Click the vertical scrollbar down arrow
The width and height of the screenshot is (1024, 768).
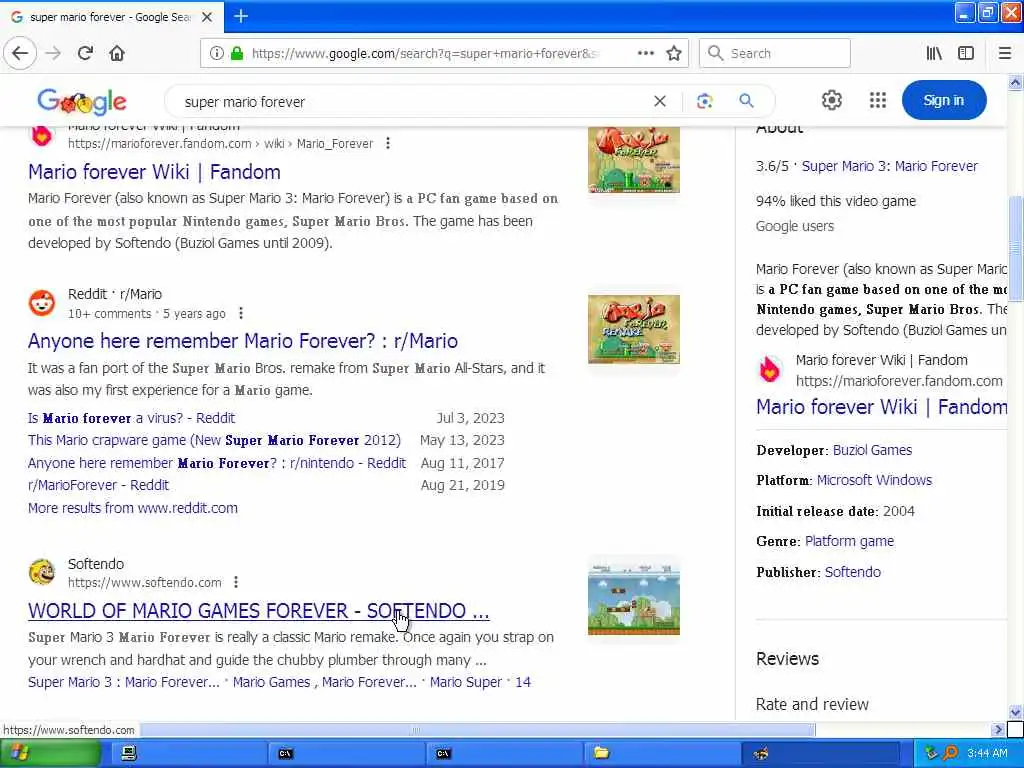click(1015, 712)
